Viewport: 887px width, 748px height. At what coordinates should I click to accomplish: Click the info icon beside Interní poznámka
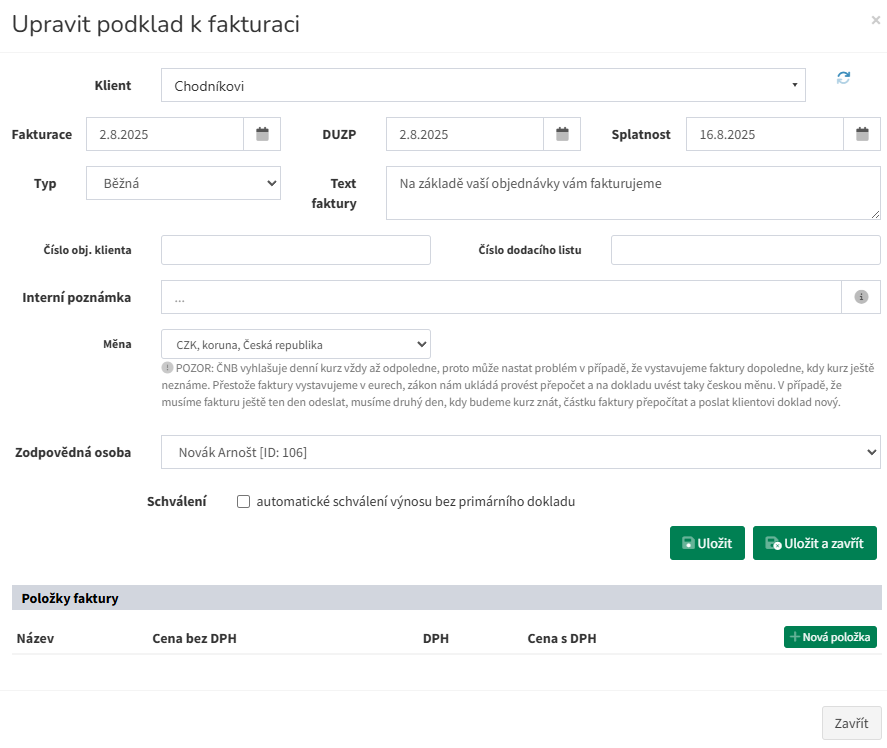tap(861, 297)
